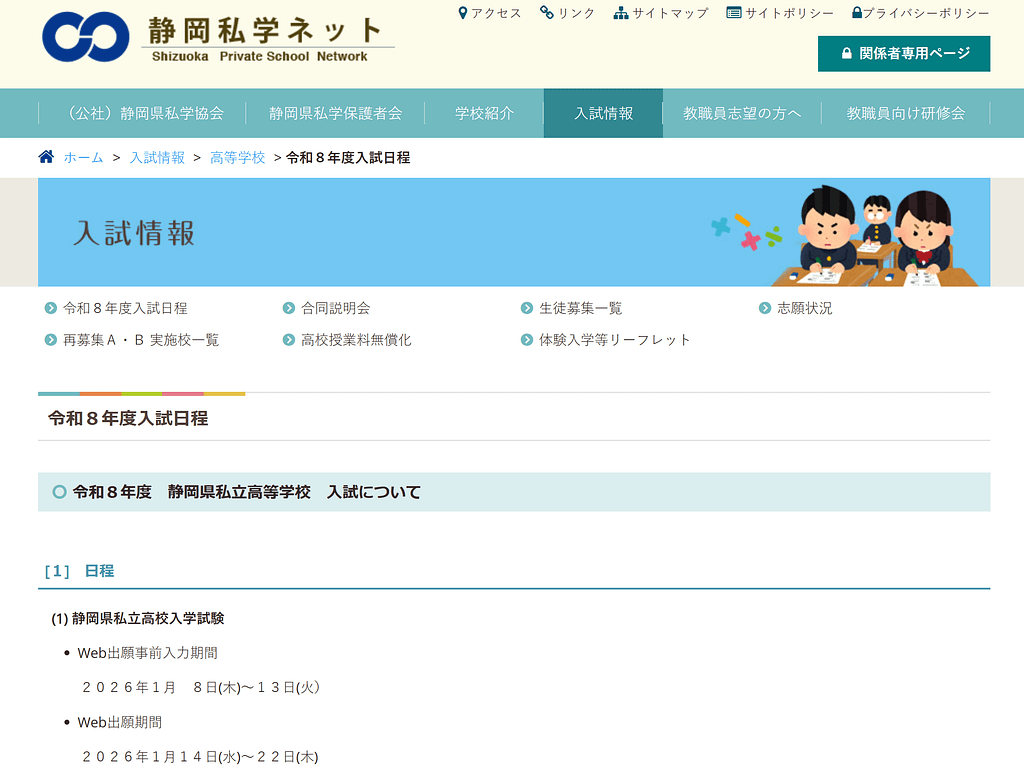
Task: Open 教職員志望の方へ navigation item
Action: click(x=742, y=113)
